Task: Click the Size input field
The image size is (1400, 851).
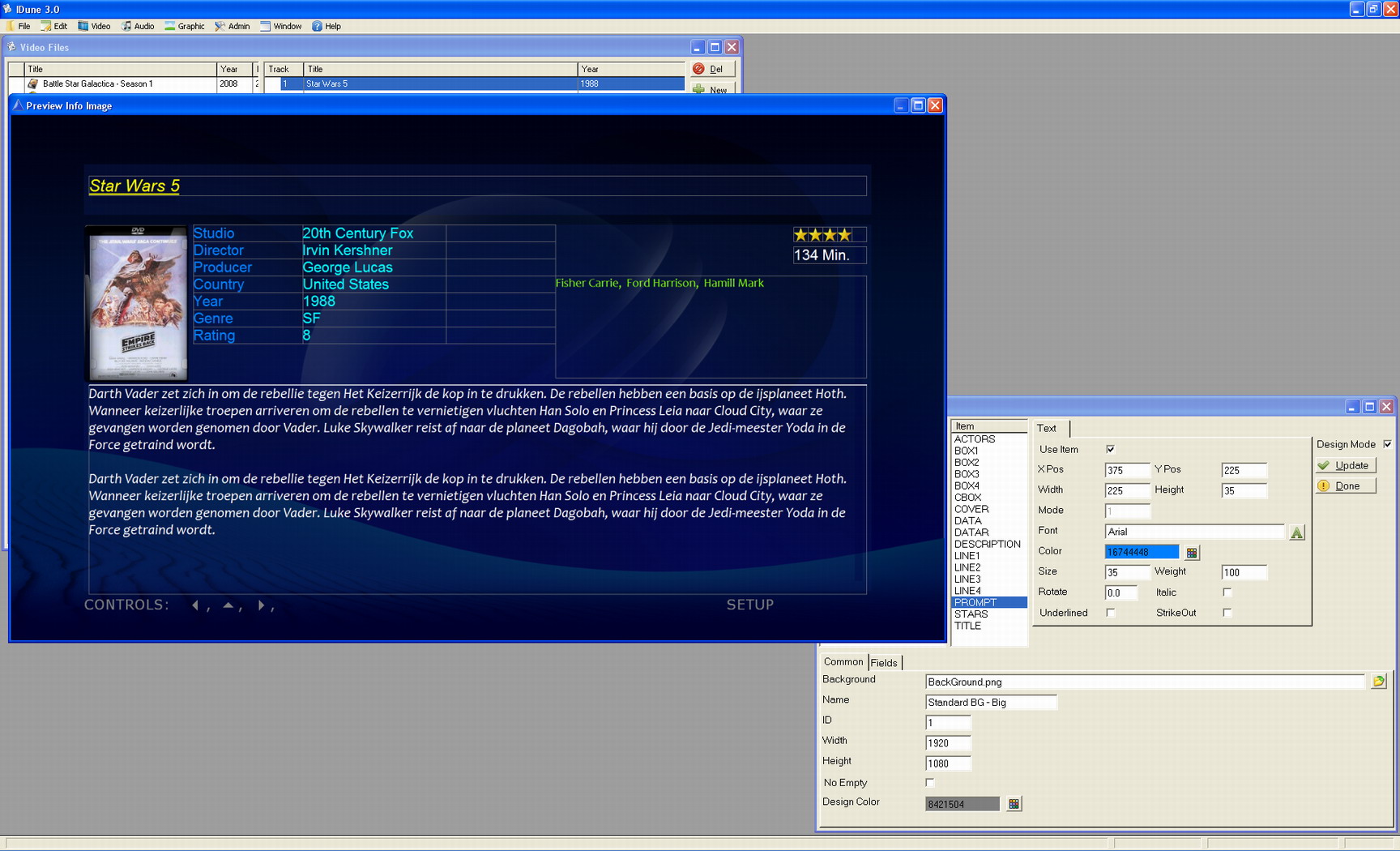Action: pos(1127,572)
